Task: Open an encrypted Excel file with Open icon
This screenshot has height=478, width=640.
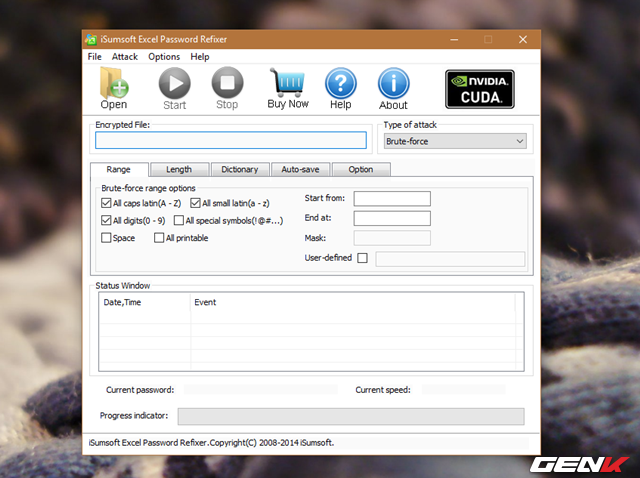Action: pyautogui.click(x=114, y=88)
